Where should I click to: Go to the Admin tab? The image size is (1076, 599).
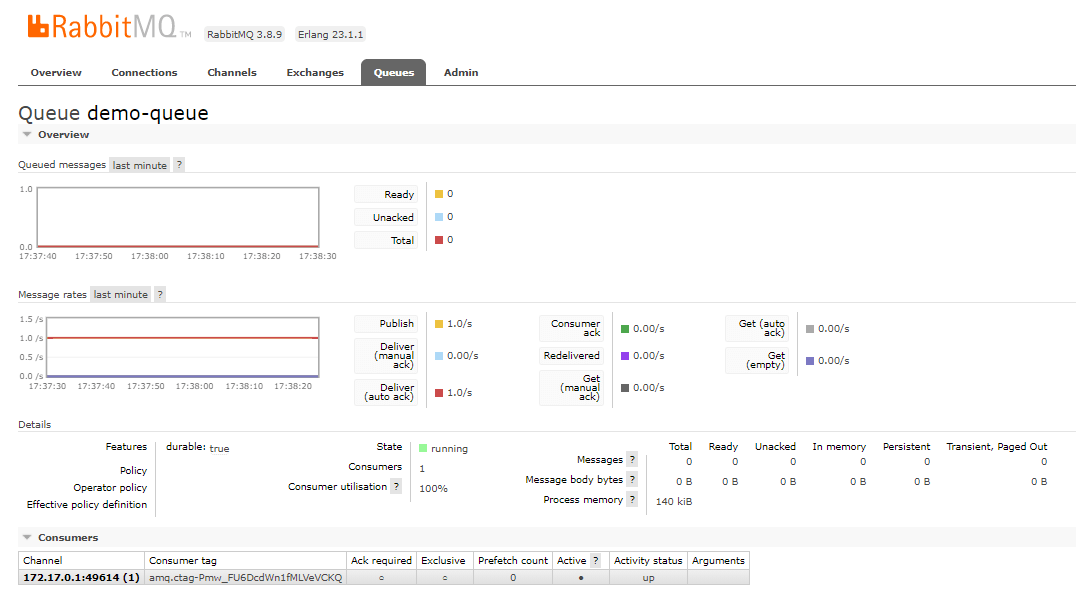click(x=461, y=73)
